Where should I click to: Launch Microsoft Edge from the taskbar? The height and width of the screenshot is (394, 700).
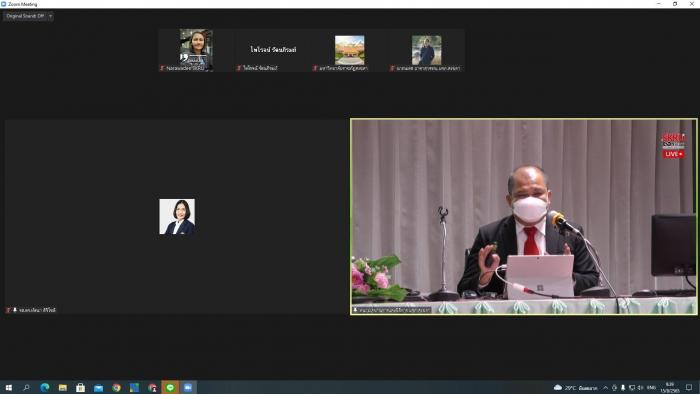coord(45,387)
